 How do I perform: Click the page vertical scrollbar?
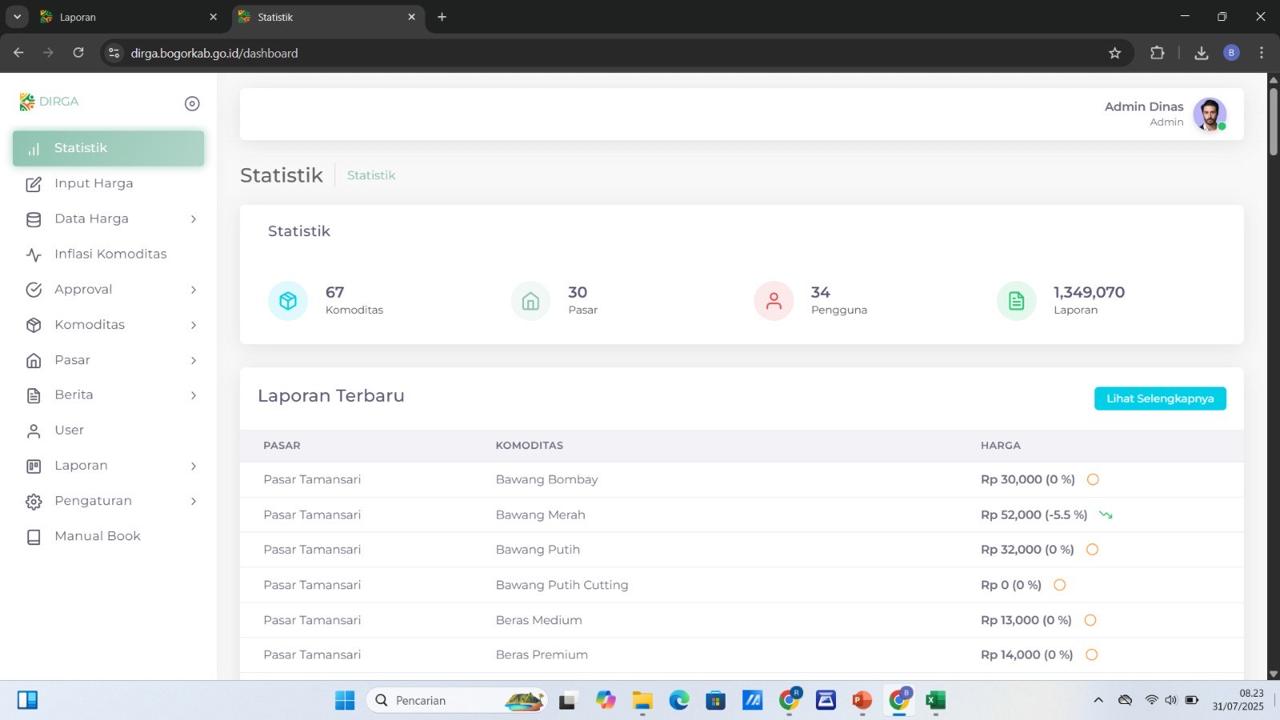(1273, 122)
